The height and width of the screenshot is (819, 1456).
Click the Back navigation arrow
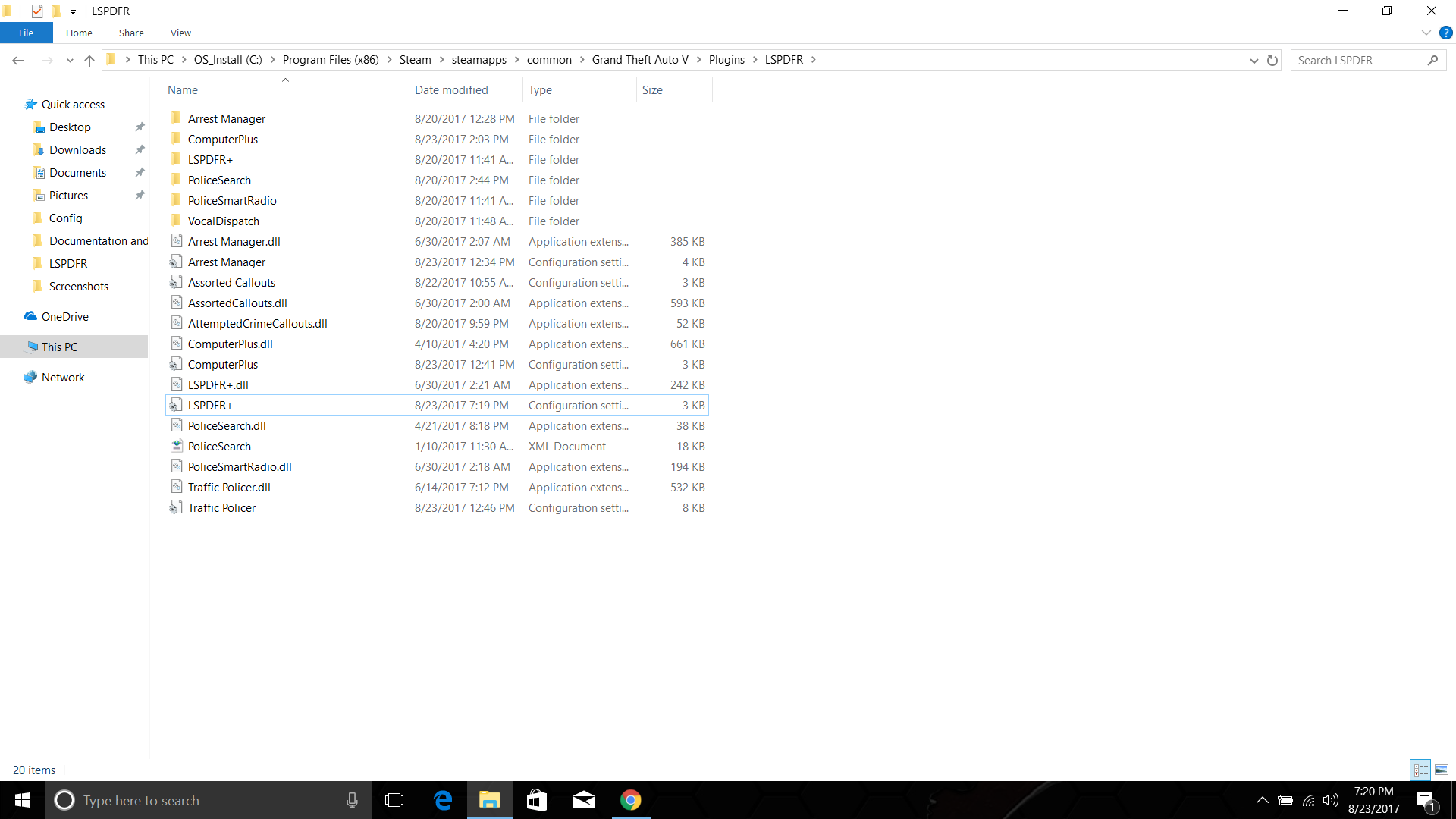pos(18,61)
